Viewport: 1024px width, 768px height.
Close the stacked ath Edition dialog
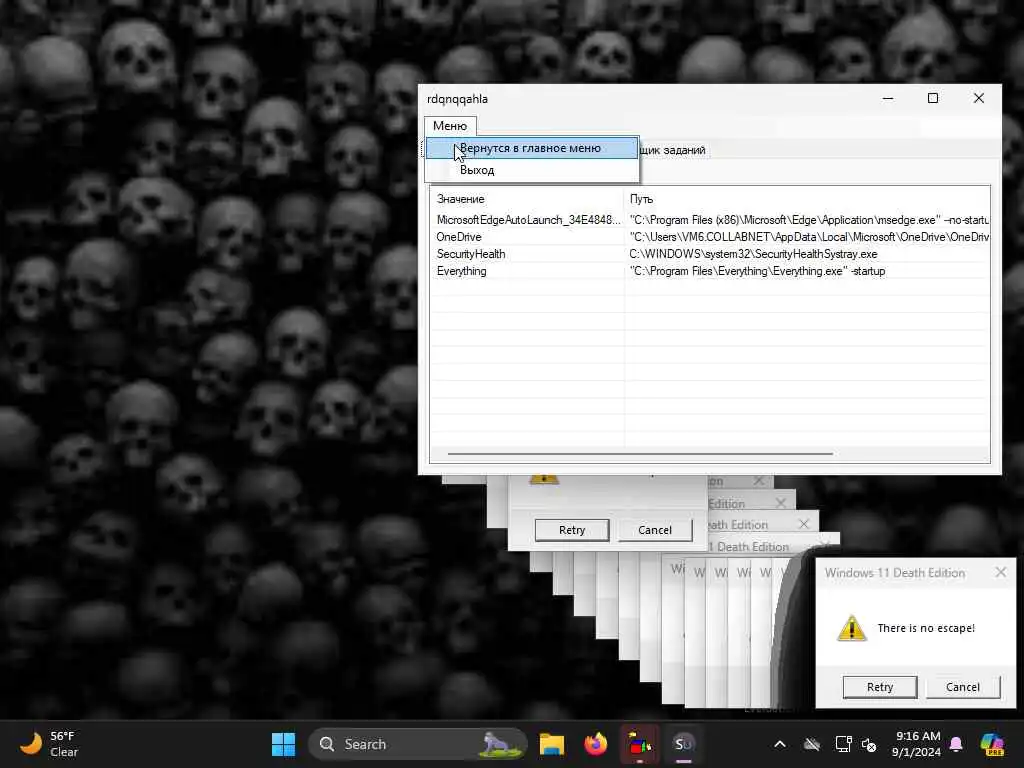click(x=804, y=524)
